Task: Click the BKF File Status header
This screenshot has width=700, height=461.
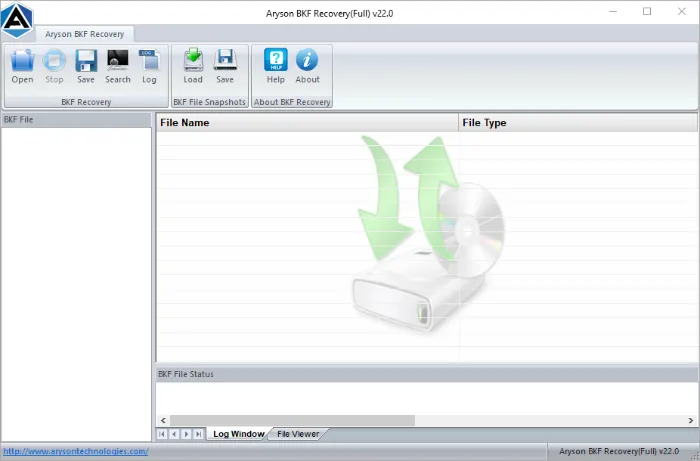Action: 427,374
